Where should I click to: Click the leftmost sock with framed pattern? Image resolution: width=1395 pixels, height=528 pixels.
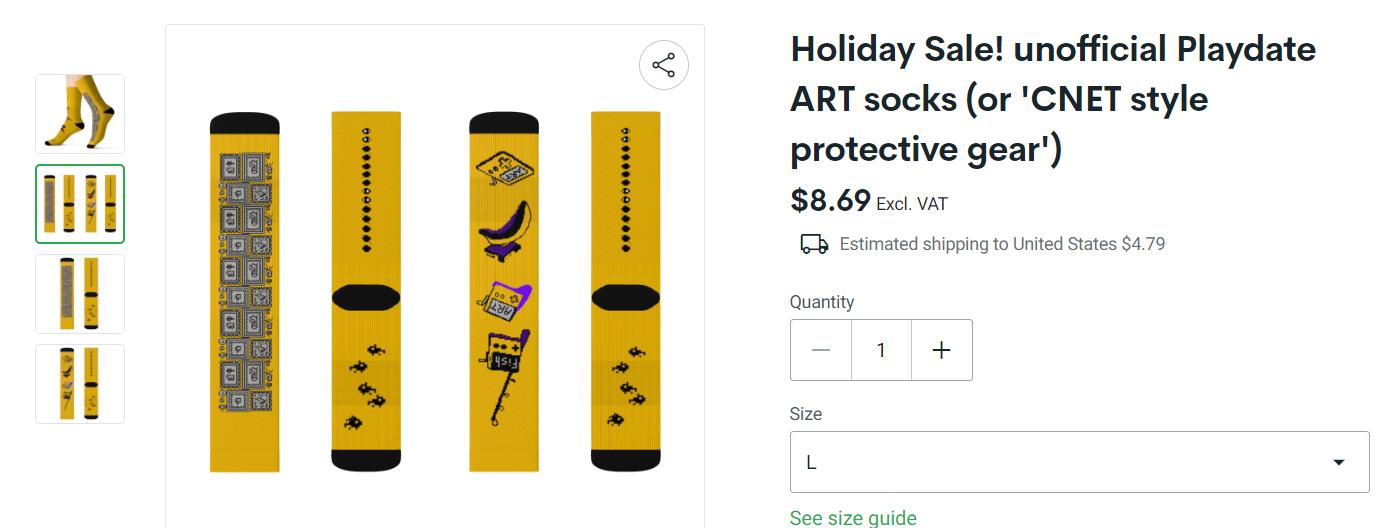pos(244,290)
